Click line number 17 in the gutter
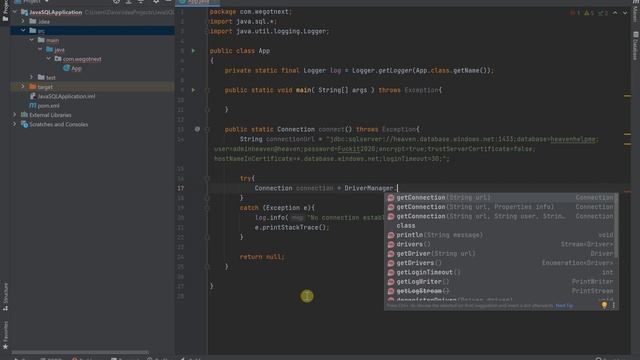Screen dimensions: 640x360 point(180,188)
